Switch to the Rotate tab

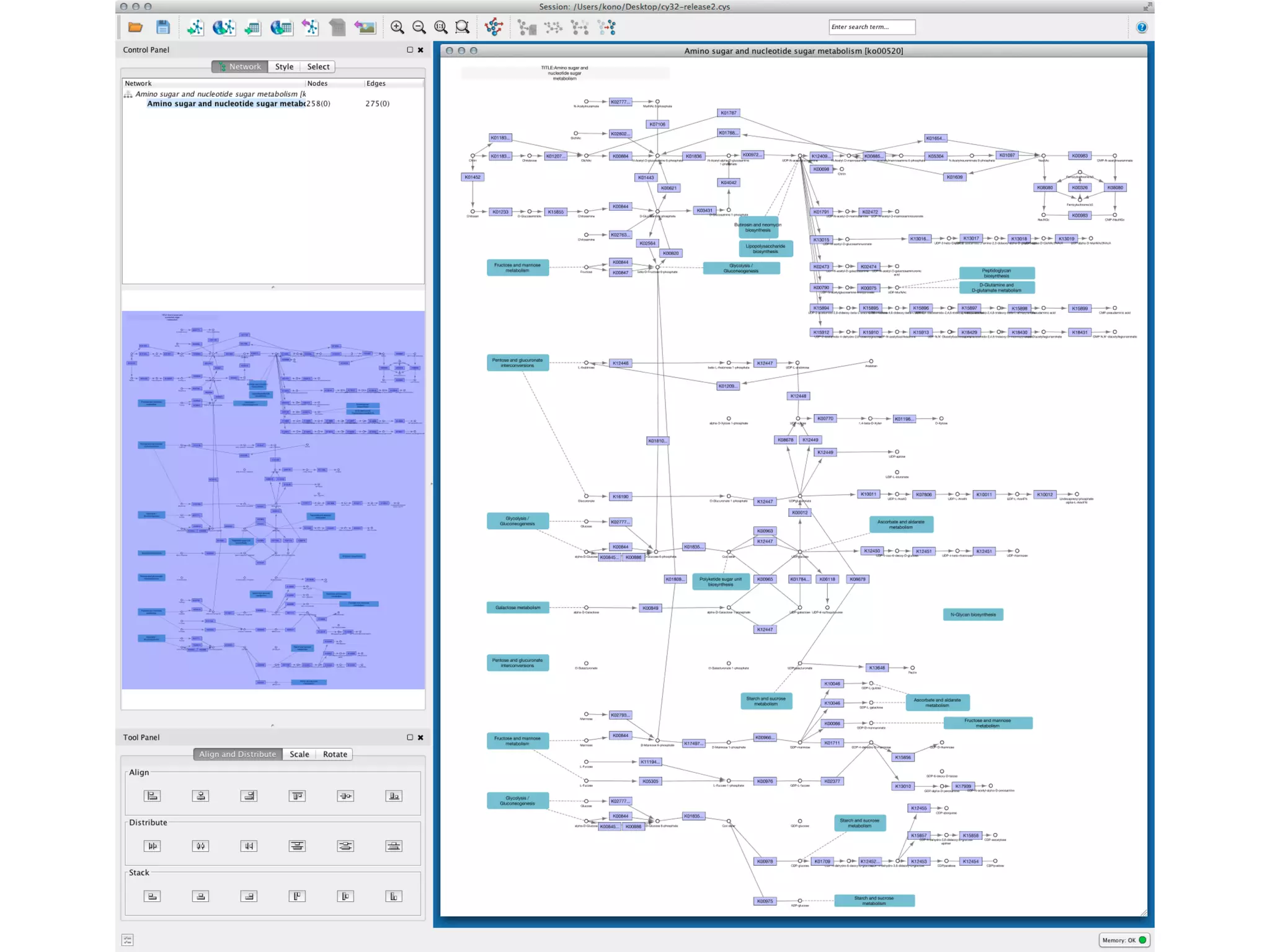pos(335,754)
